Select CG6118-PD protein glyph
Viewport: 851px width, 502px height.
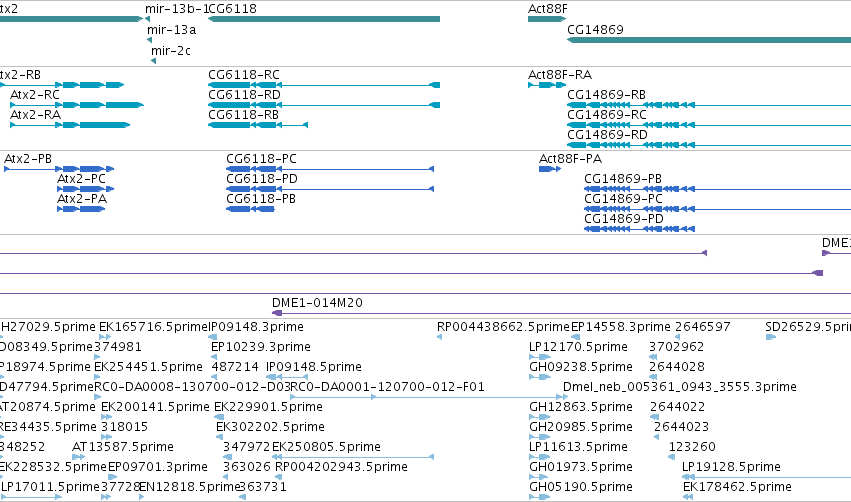point(330,189)
